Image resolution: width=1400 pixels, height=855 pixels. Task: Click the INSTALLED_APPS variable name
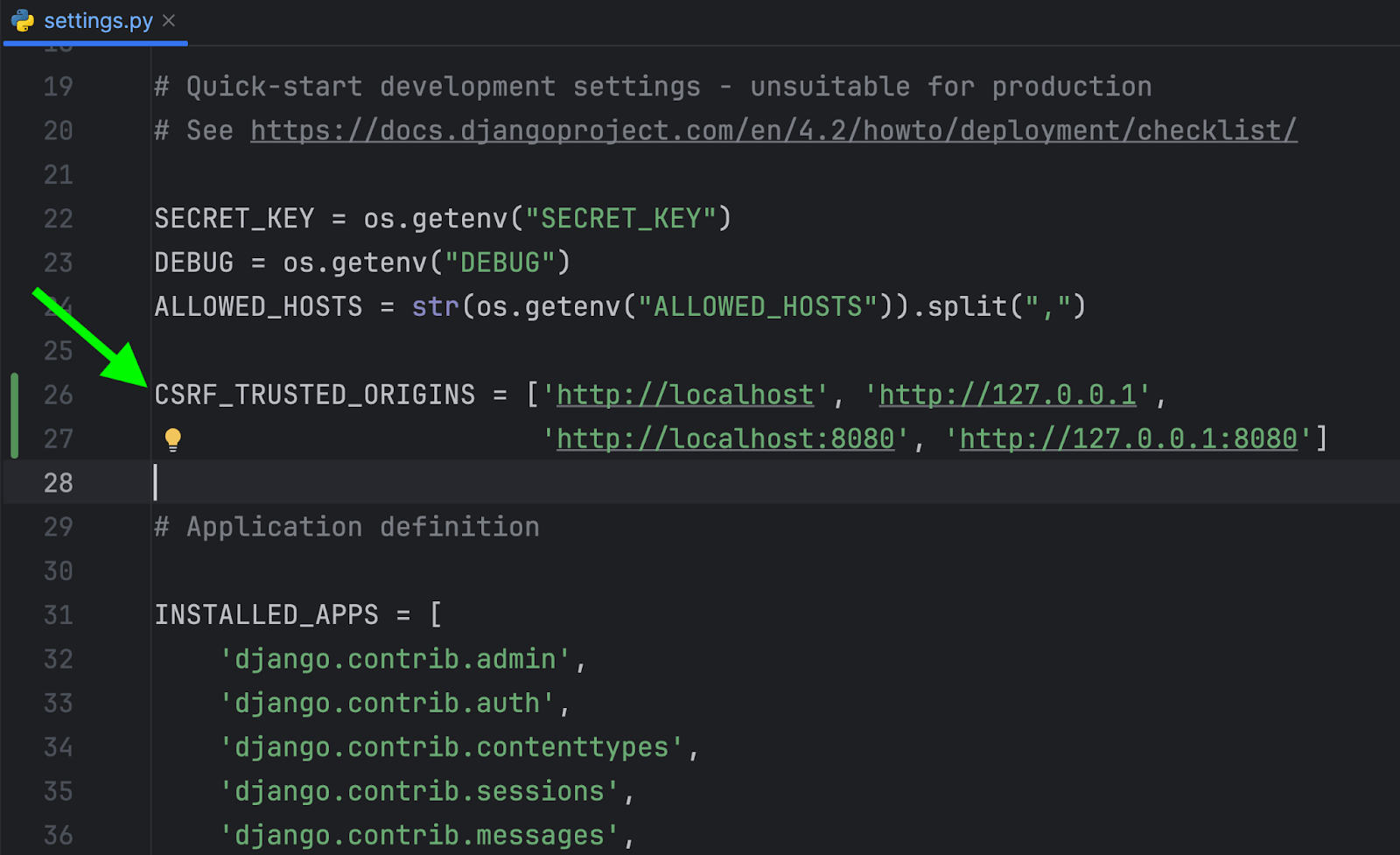266,615
